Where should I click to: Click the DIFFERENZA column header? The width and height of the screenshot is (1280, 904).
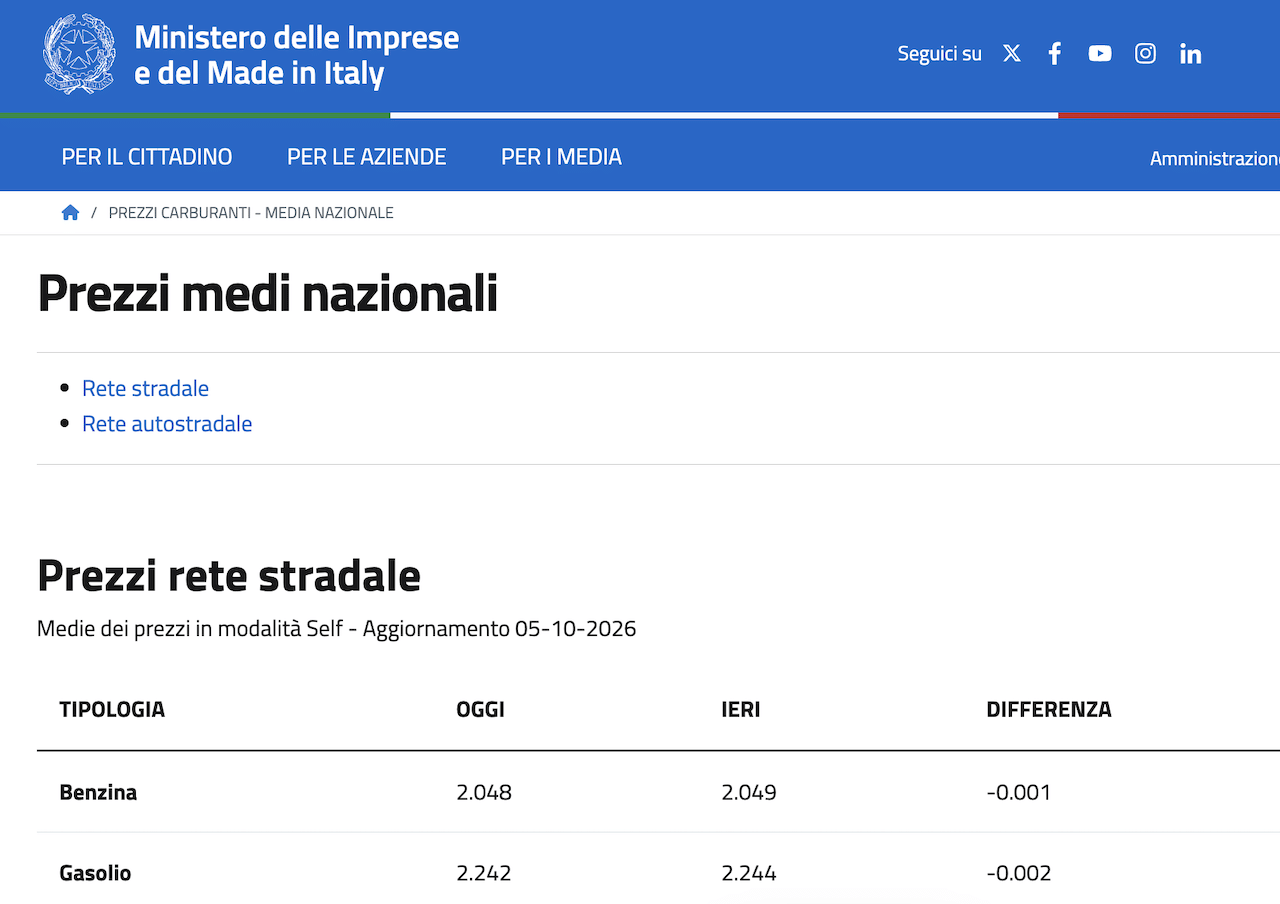(x=1049, y=709)
